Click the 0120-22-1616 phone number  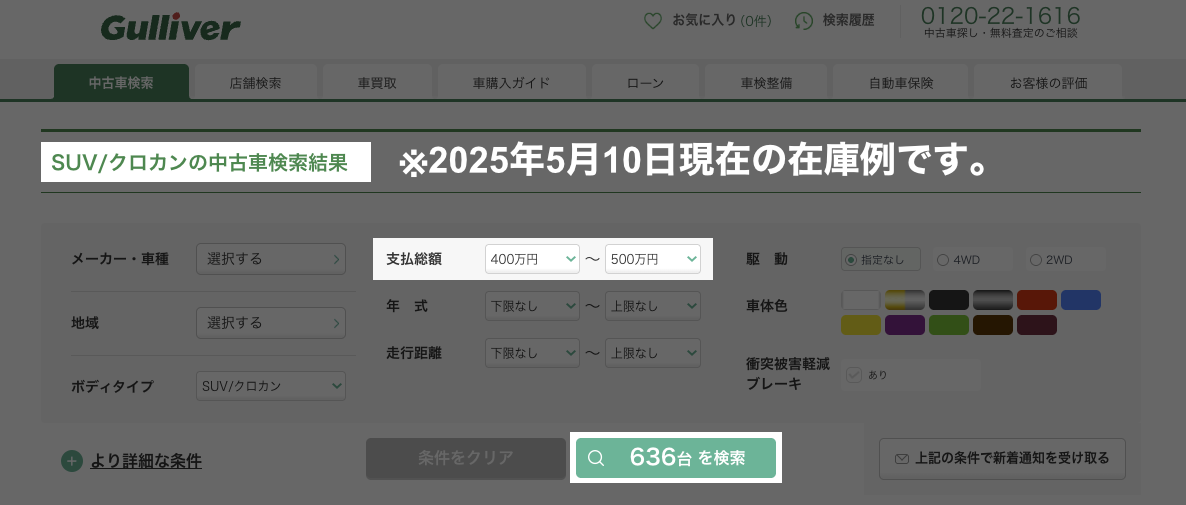[1000, 15]
